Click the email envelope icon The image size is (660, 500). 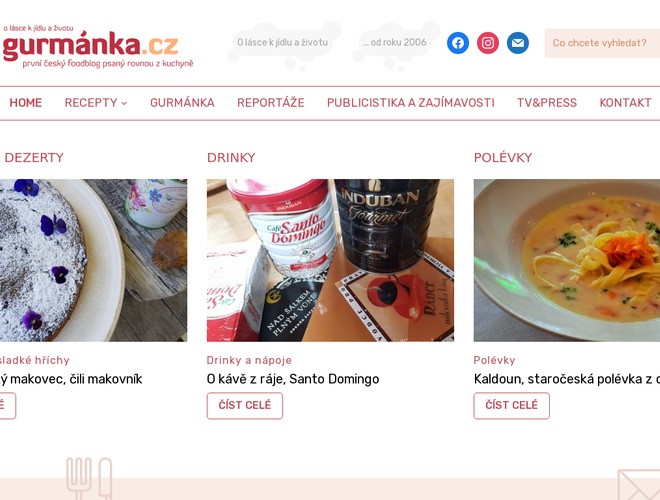point(518,43)
